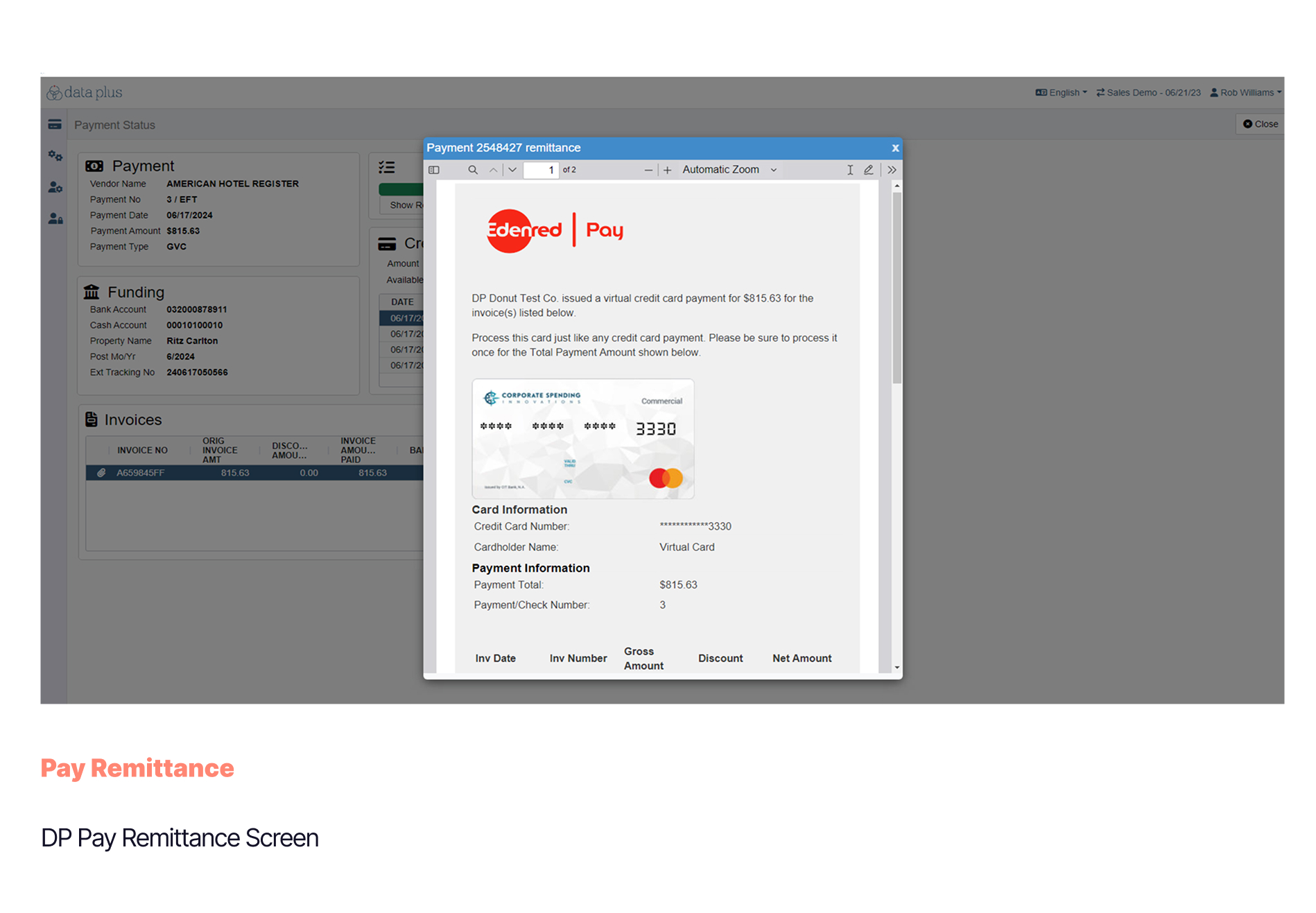Click the page number input field
The width and height of the screenshot is (1316, 913).
tap(541, 170)
